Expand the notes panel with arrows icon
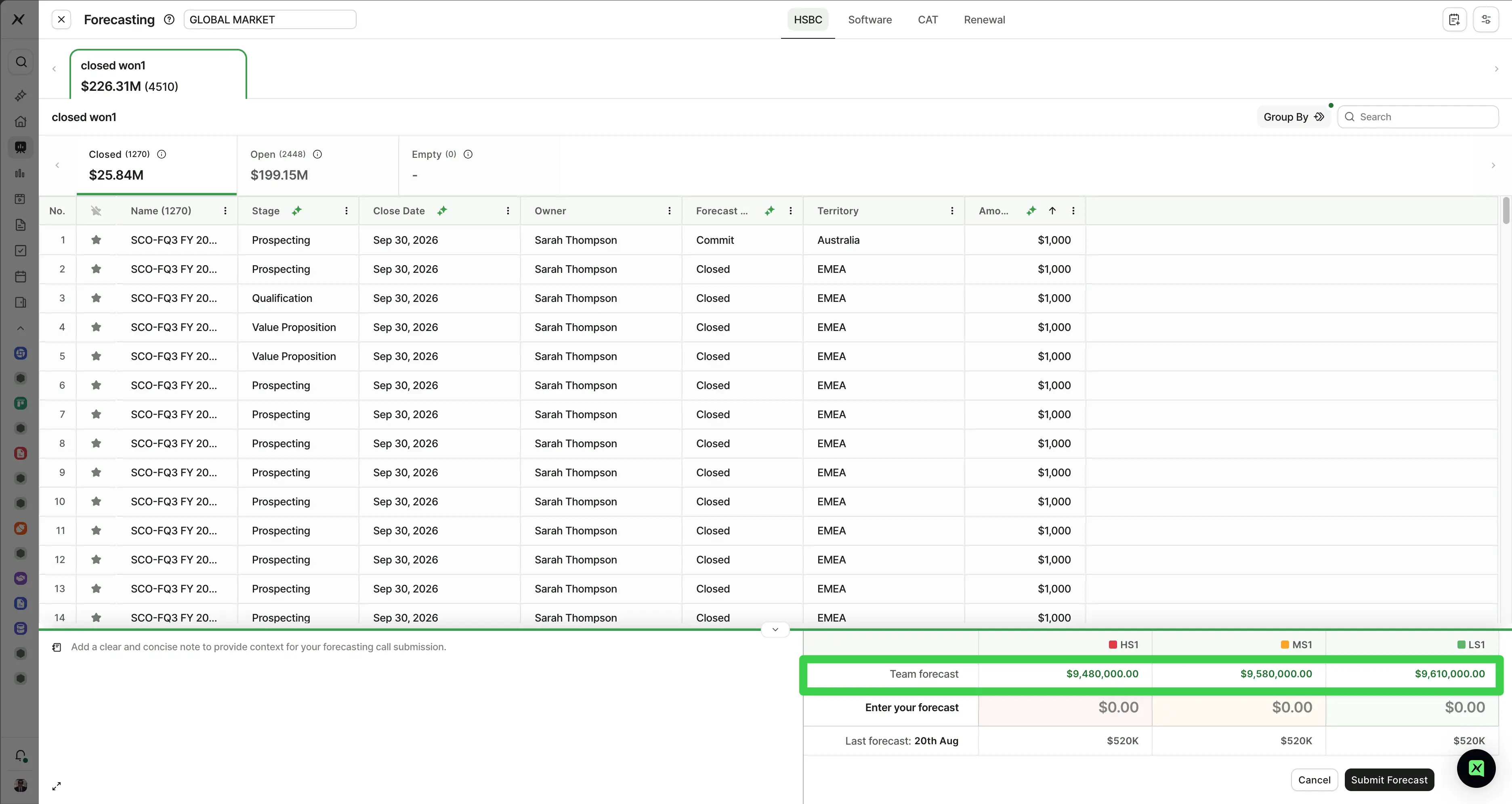Image resolution: width=1512 pixels, height=804 pixels. coord(57,786)
